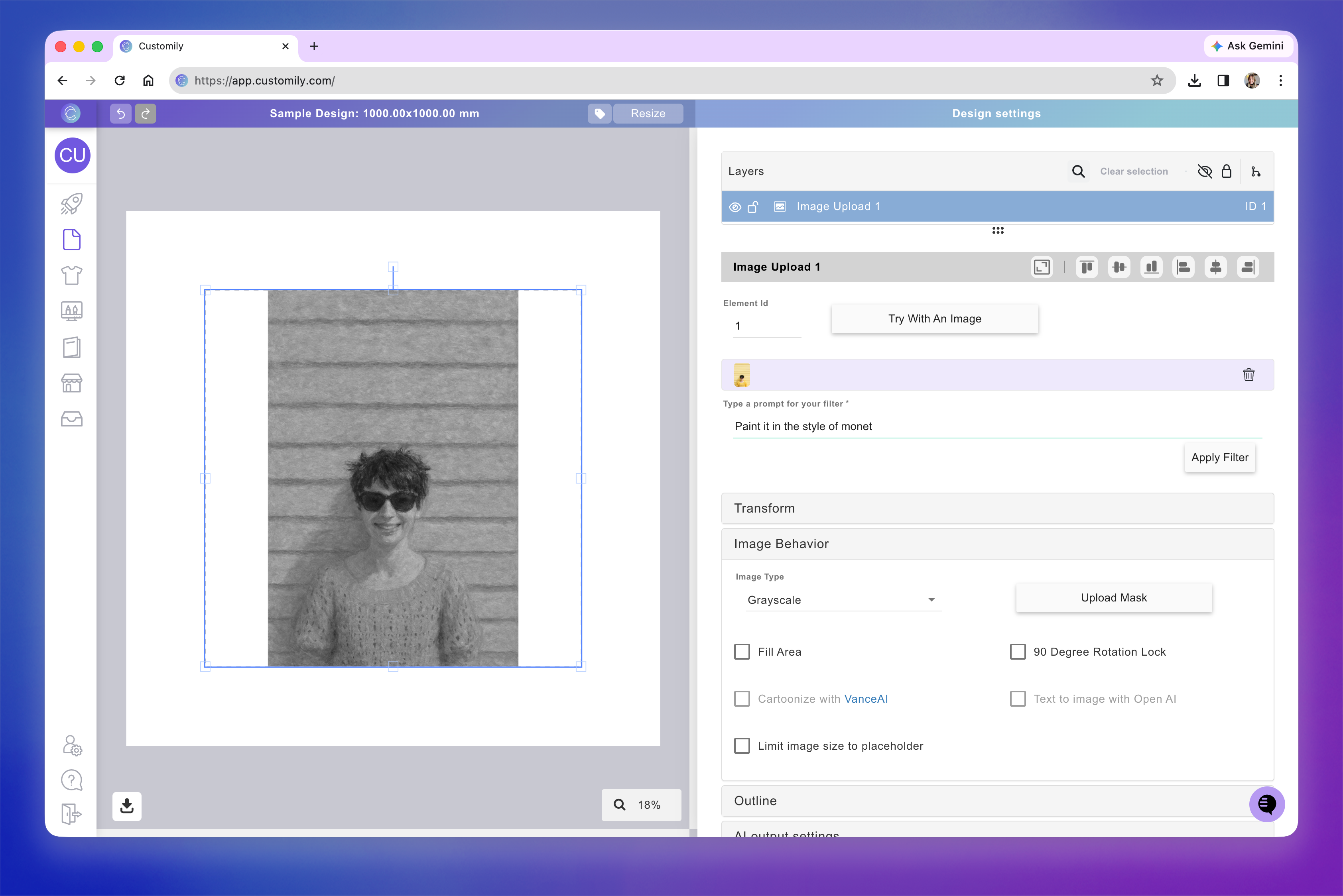This screenshot has width=1343, height=896.
Task: Align element to top edge
Action: [1087, 267]
